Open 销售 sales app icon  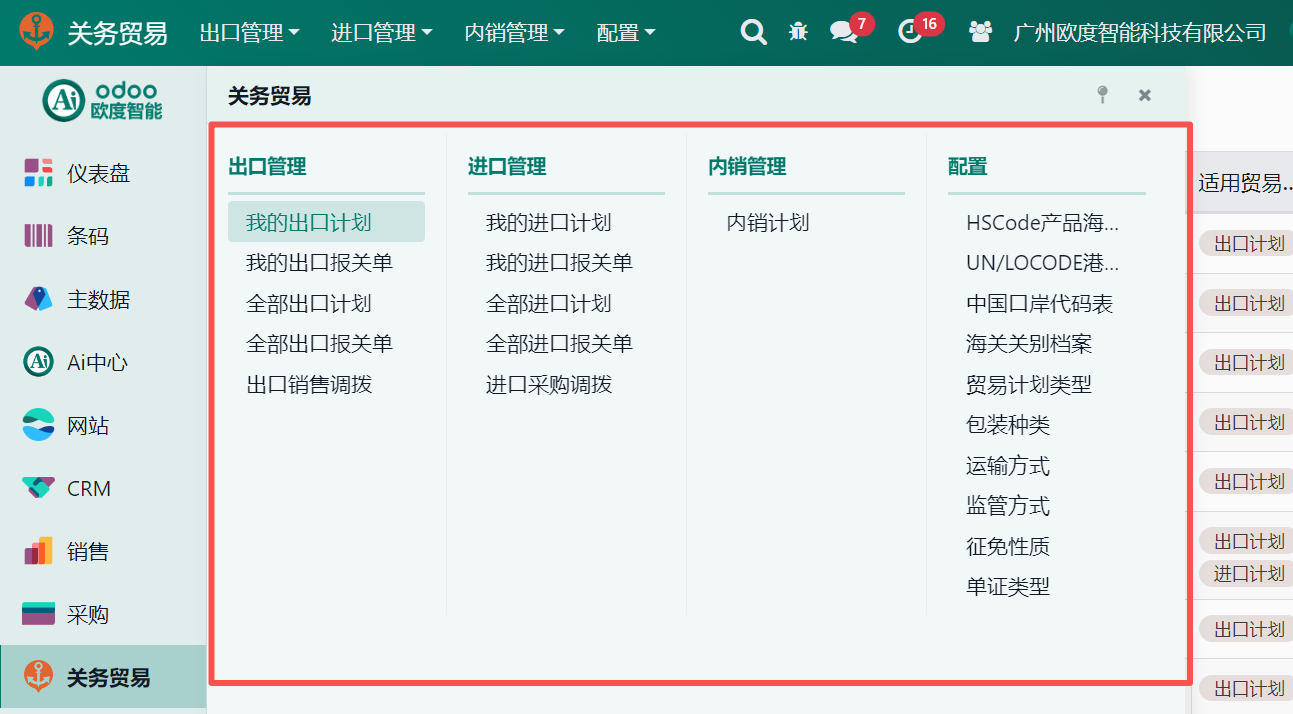pos(38,551)
